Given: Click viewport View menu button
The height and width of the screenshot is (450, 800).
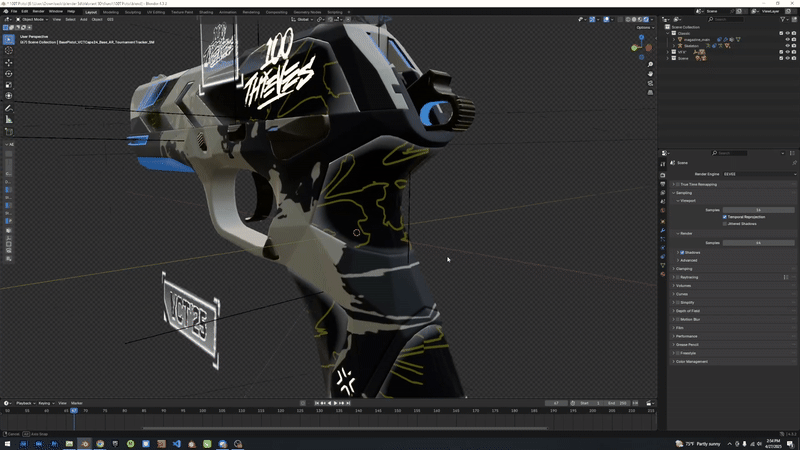Looking at the screenshot, I should point(57,19).
